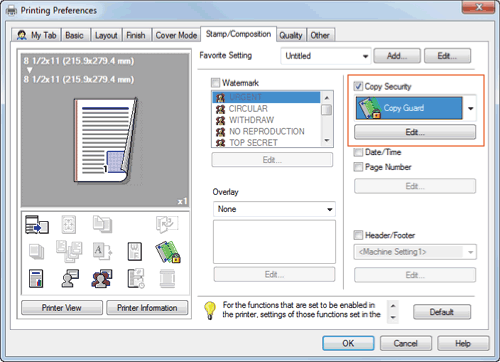This screenshot has width=500, height=362.
Task: Tick the Date/Time checkbox
Action: pyautogui.click(x=358, y=152)
